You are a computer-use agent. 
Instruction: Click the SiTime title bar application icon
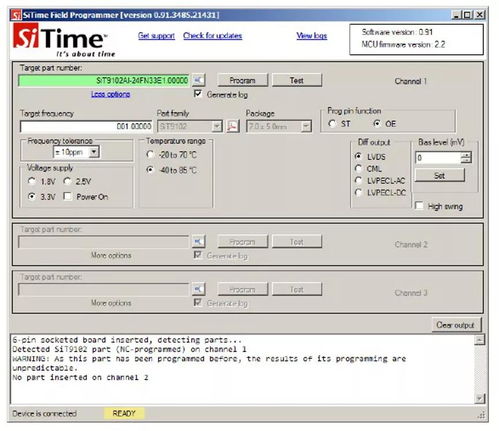coord(16,15)
